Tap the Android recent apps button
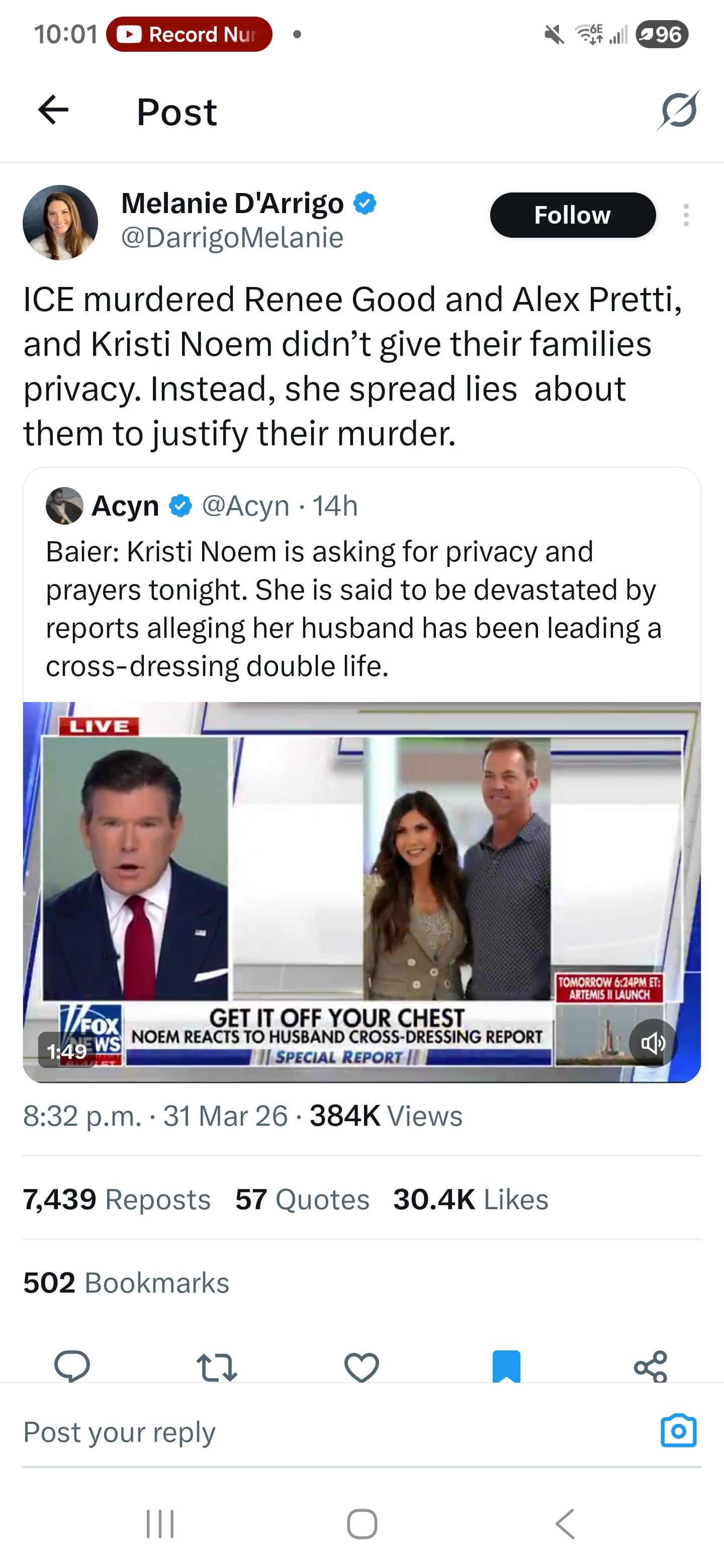 [160, 1524]
